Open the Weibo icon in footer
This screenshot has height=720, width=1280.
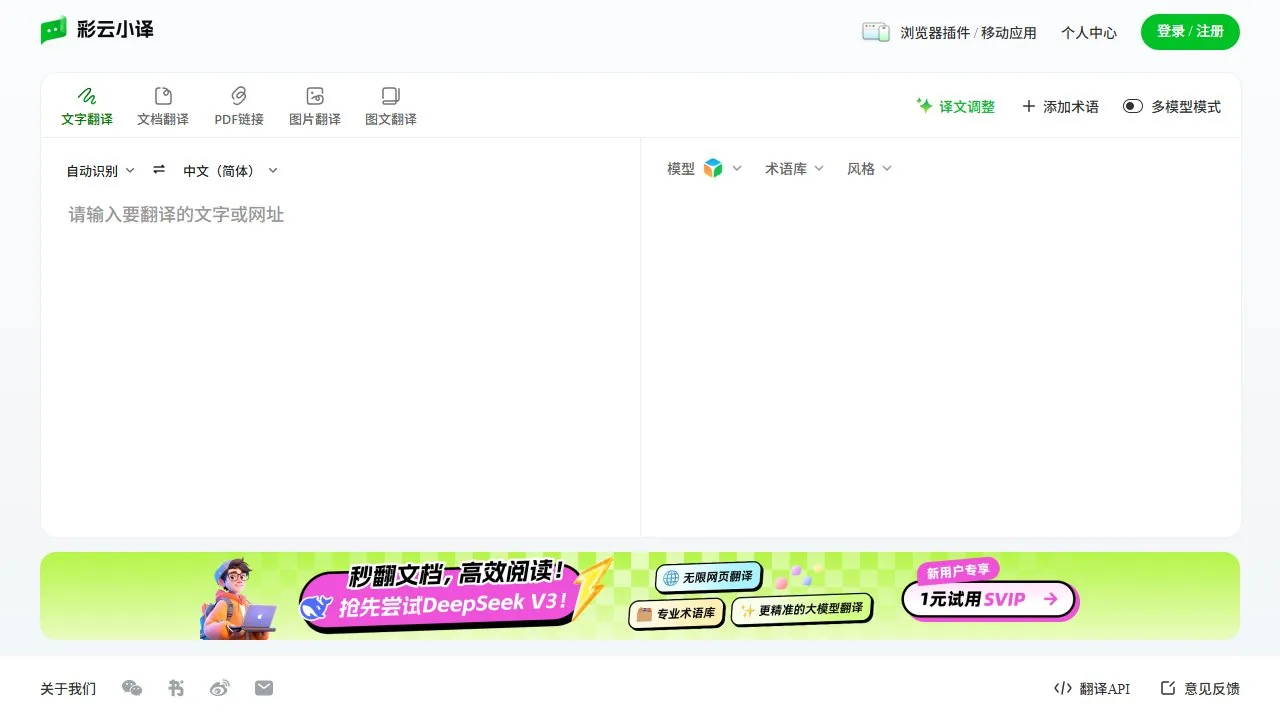click(220, 688)
